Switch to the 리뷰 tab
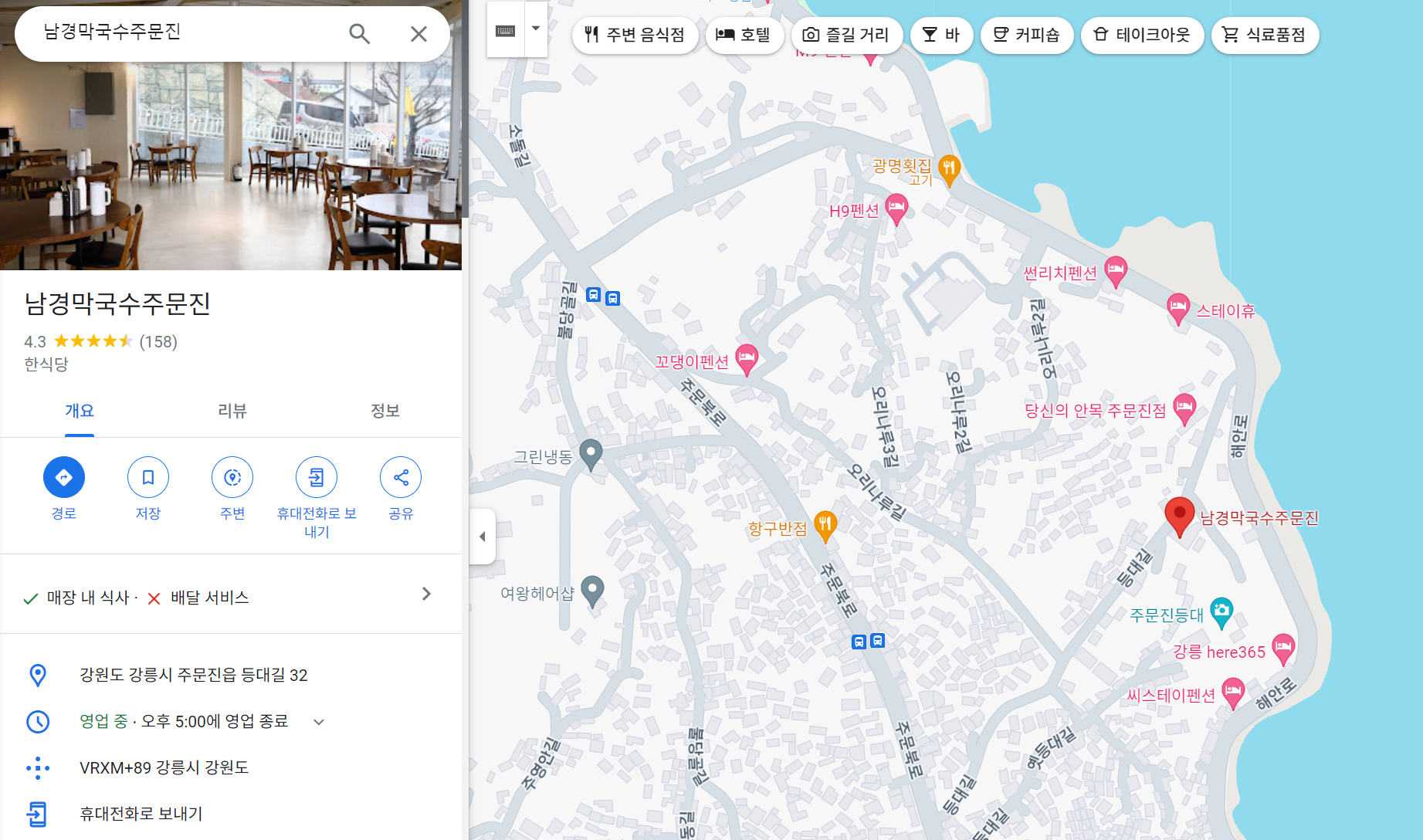Screen dimensions: 1423x840 232,411
